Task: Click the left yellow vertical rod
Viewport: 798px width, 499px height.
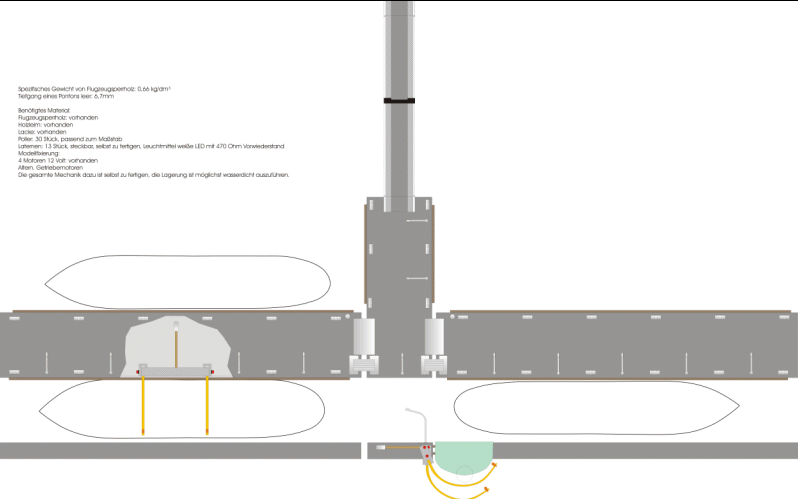Action: pyautogui.click(x=144, y=405)
